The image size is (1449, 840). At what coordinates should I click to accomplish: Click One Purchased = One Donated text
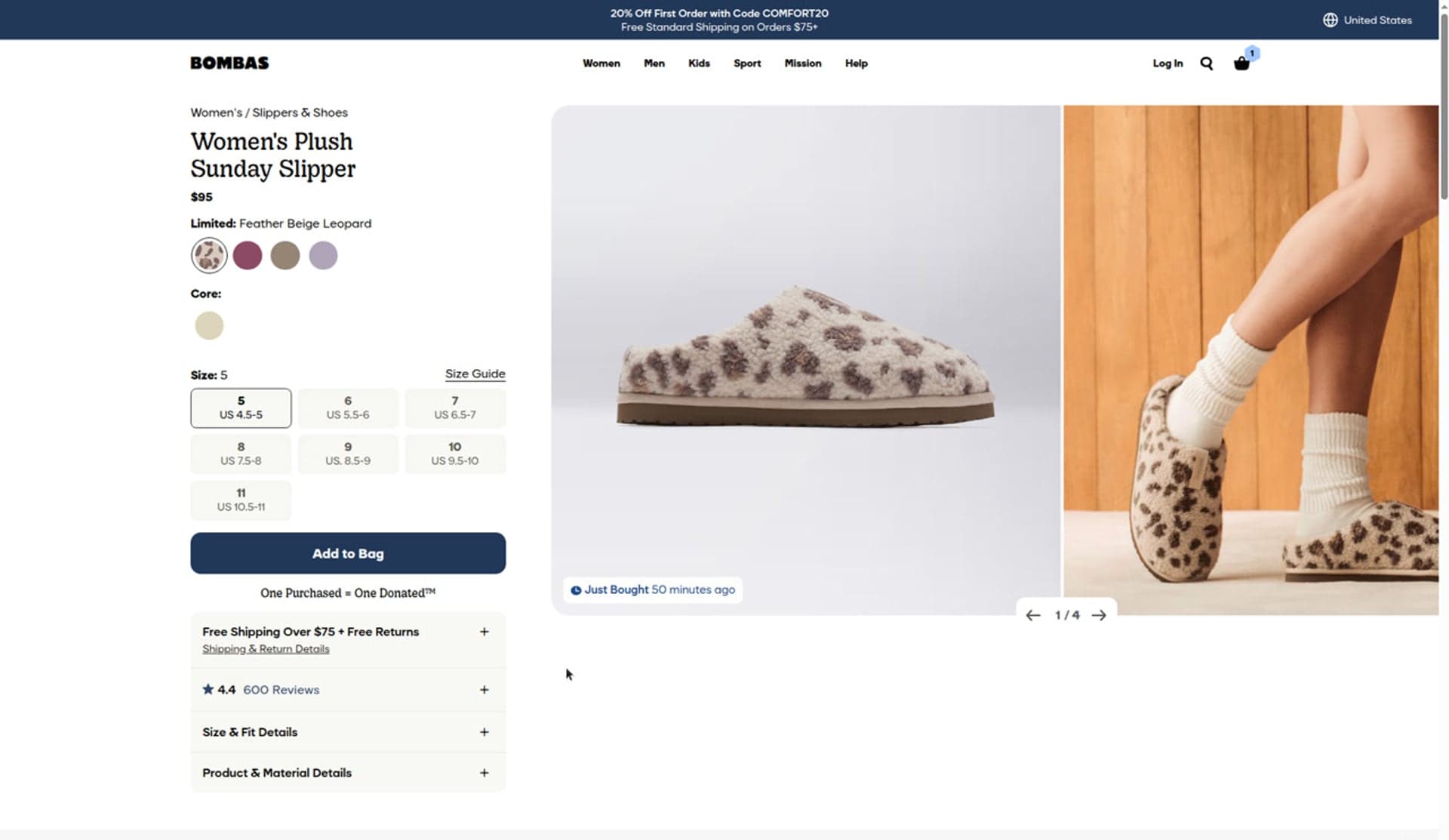[x=348, y=593]
